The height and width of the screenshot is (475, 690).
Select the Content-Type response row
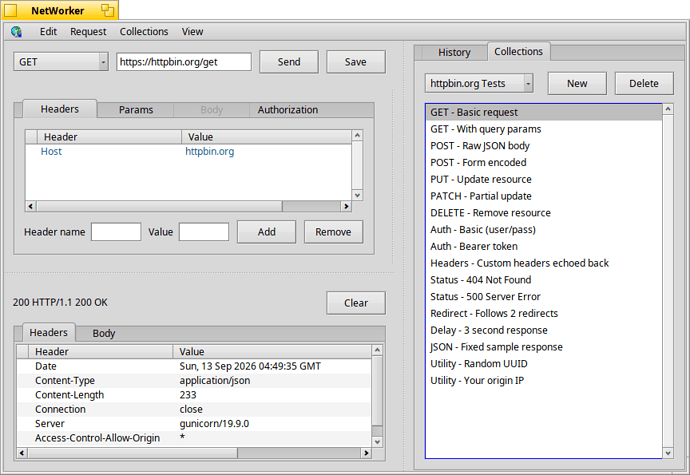point(194,380)
